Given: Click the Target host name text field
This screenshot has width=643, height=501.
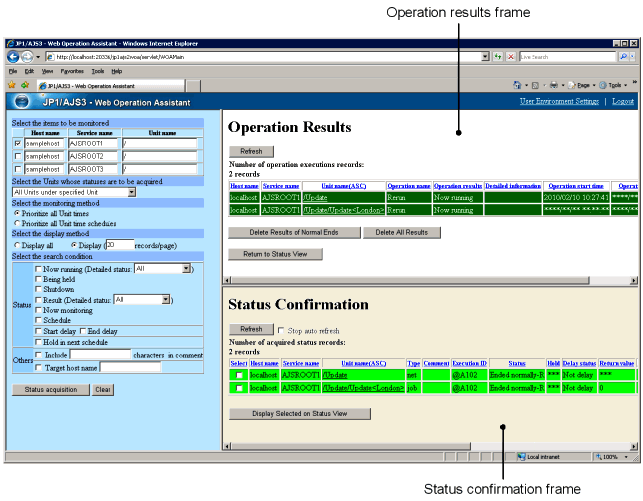Looking at the screenshot, I should coord(130,368).
